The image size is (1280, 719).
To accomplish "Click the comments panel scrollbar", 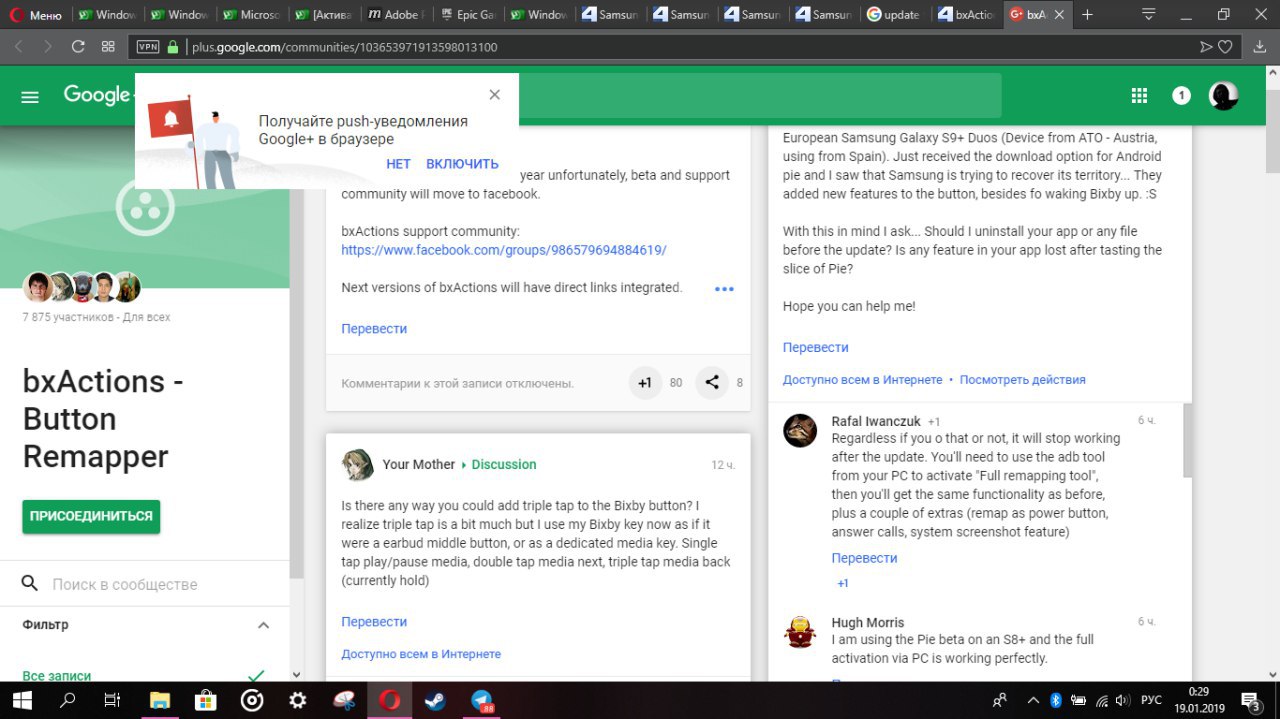I will 1186,440.
